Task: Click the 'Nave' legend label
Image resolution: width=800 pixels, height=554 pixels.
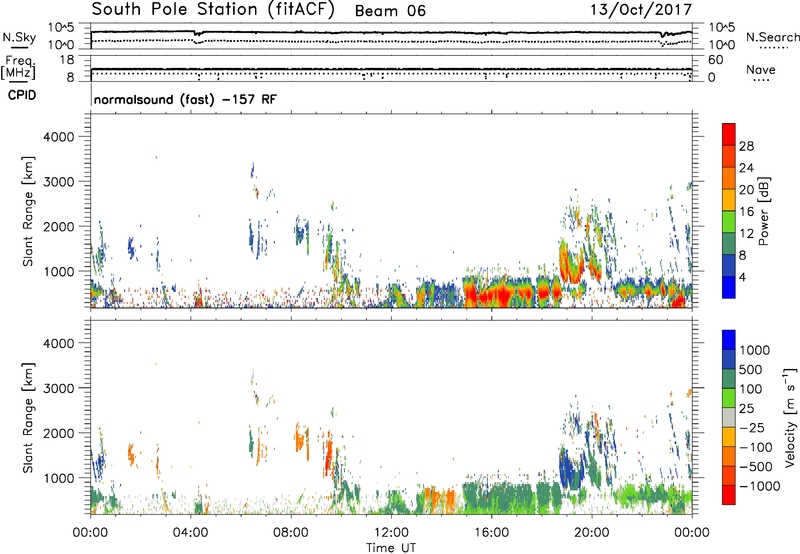Action: tap(760, 69)
